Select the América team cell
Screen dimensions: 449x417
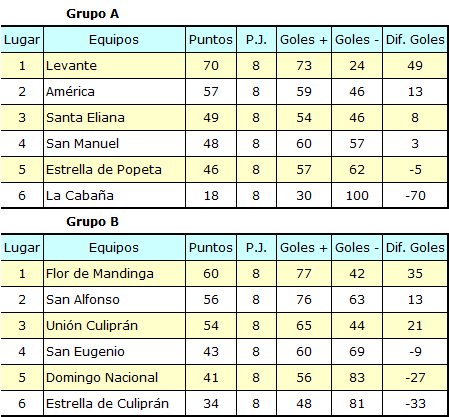coord(114,92)
